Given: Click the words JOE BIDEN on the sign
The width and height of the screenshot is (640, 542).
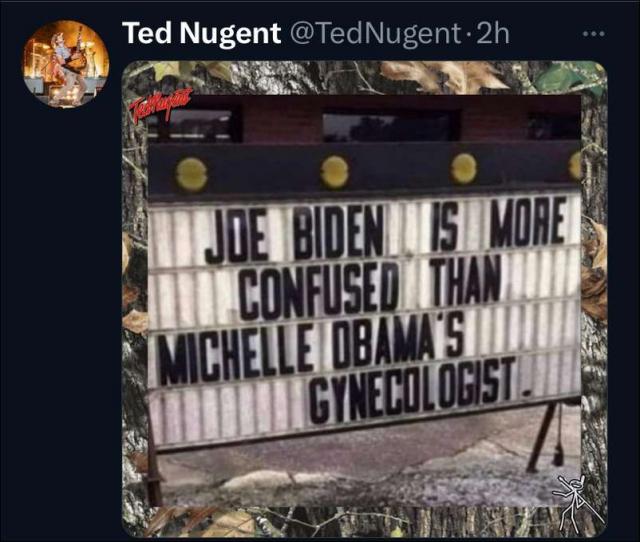Looking at the screenshot, I should coord(294,234).
